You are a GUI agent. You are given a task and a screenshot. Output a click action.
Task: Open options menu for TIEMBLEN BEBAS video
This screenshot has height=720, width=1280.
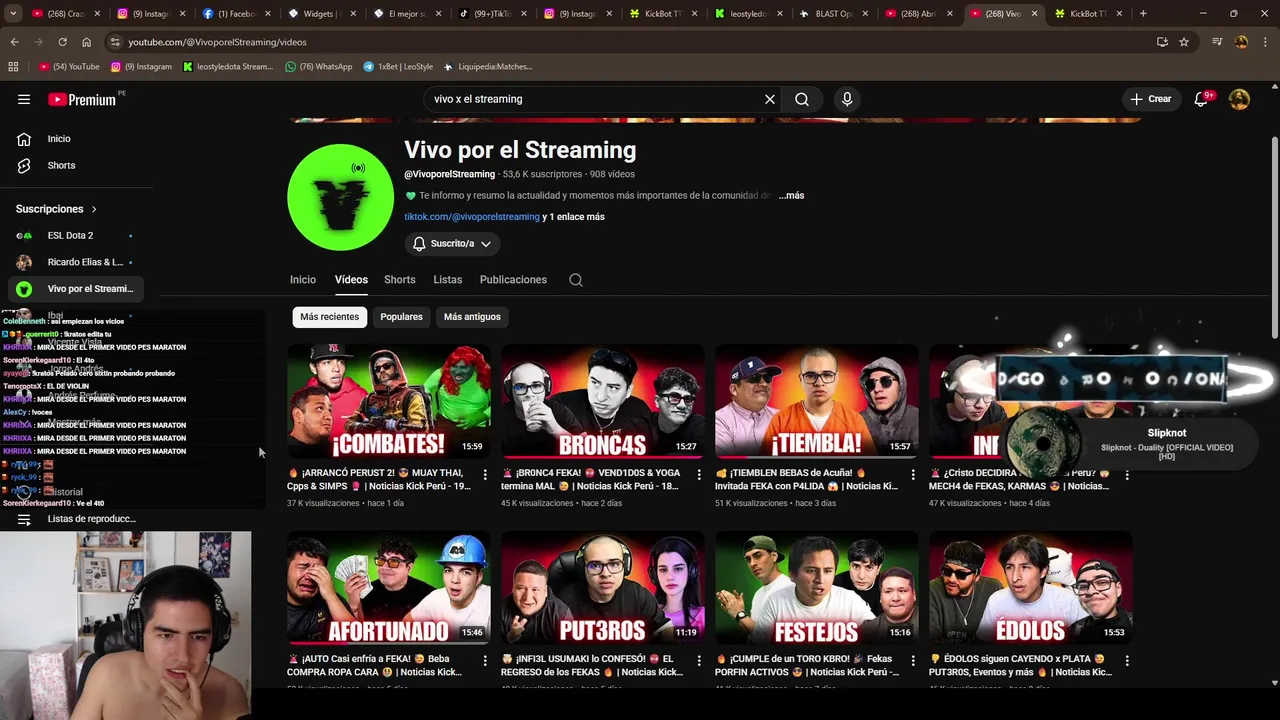(913, 474)
